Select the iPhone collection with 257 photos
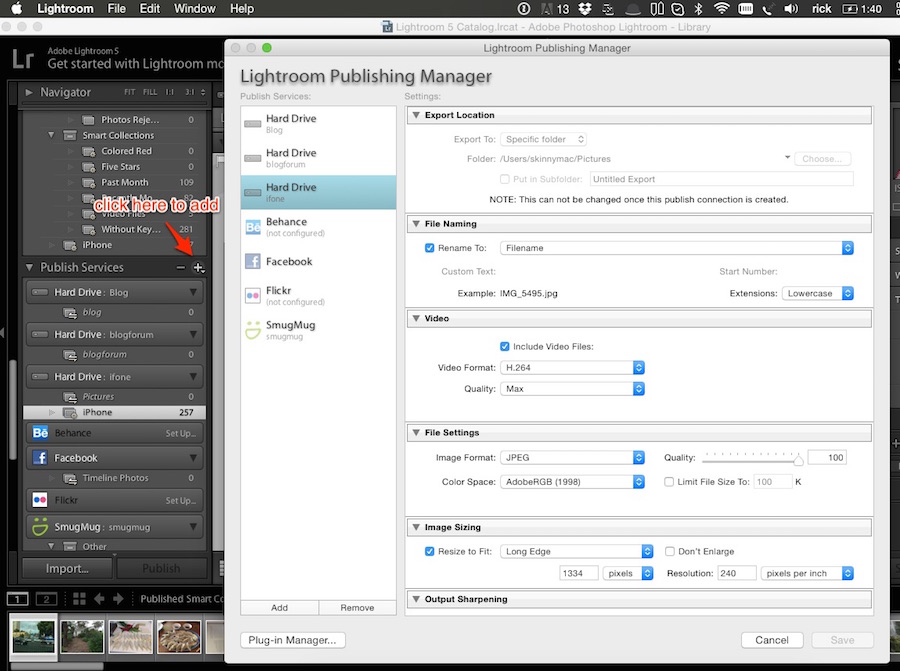The image size is (900, 671). (114, 412)
